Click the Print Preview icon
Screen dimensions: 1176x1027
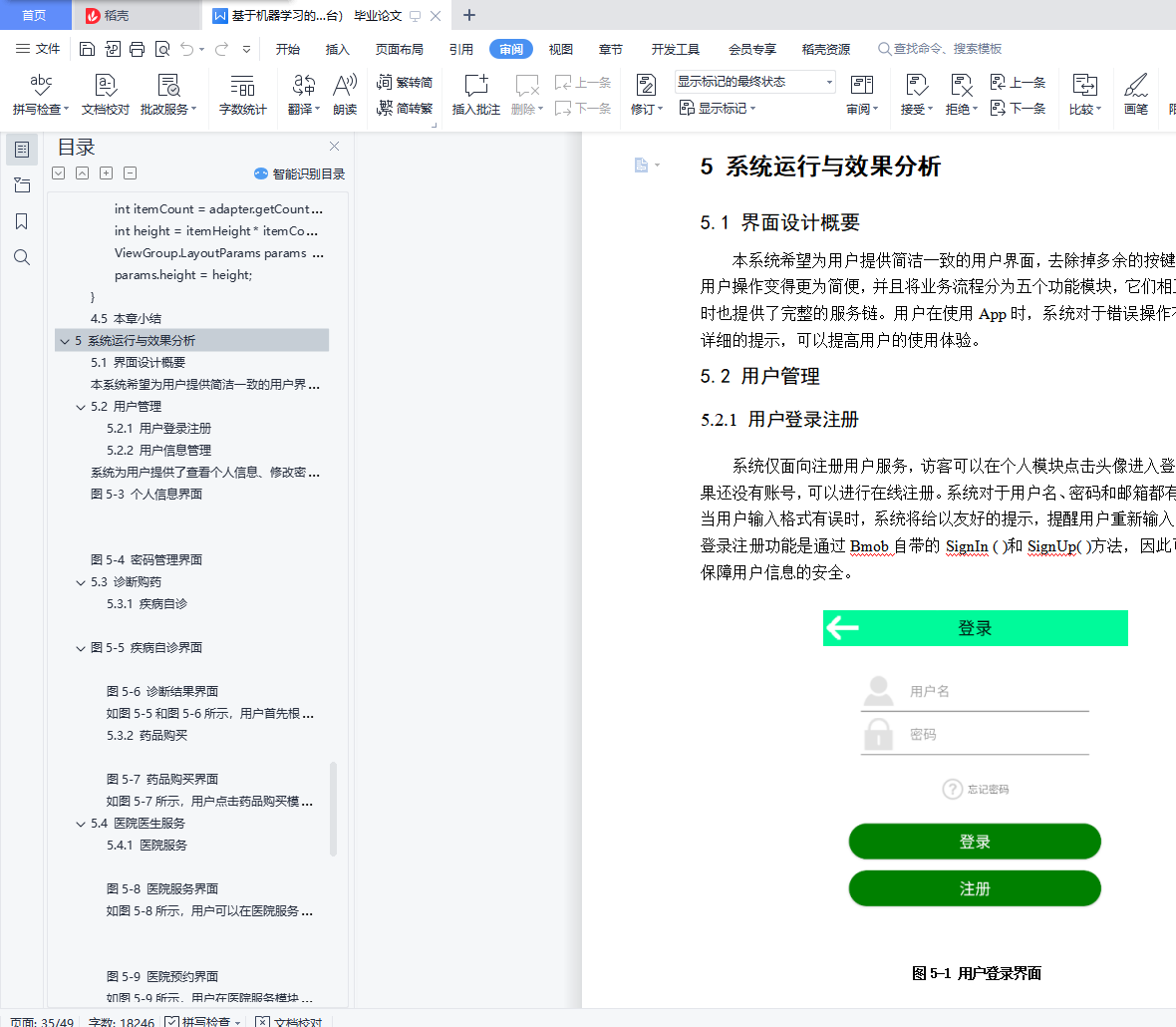click(162, 49)
